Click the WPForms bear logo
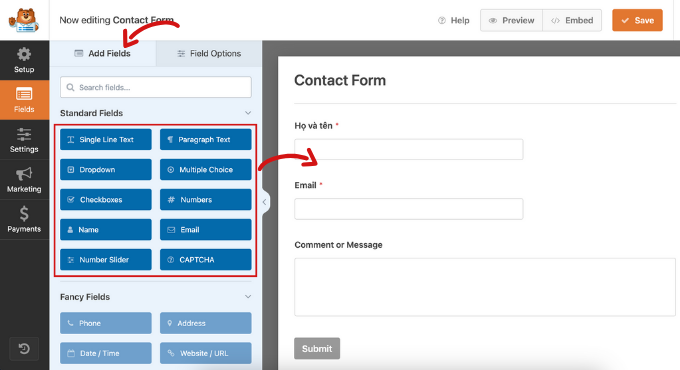680x370 pixels. click(x=24, y=20)
